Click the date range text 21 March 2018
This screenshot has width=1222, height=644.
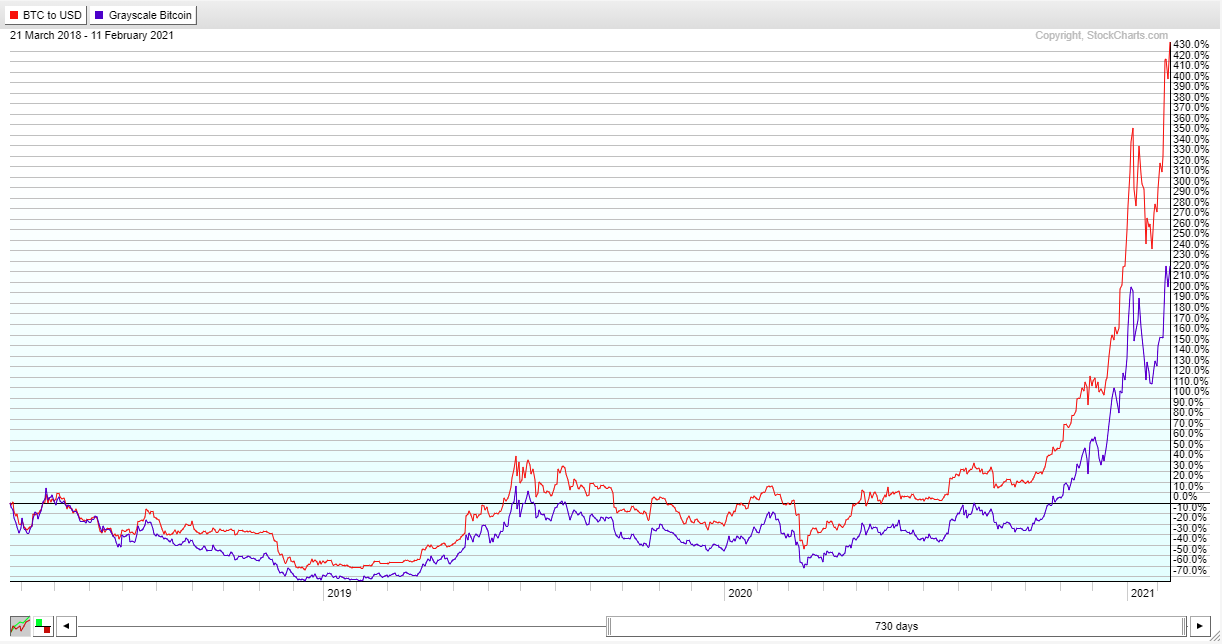click(46, 35)
